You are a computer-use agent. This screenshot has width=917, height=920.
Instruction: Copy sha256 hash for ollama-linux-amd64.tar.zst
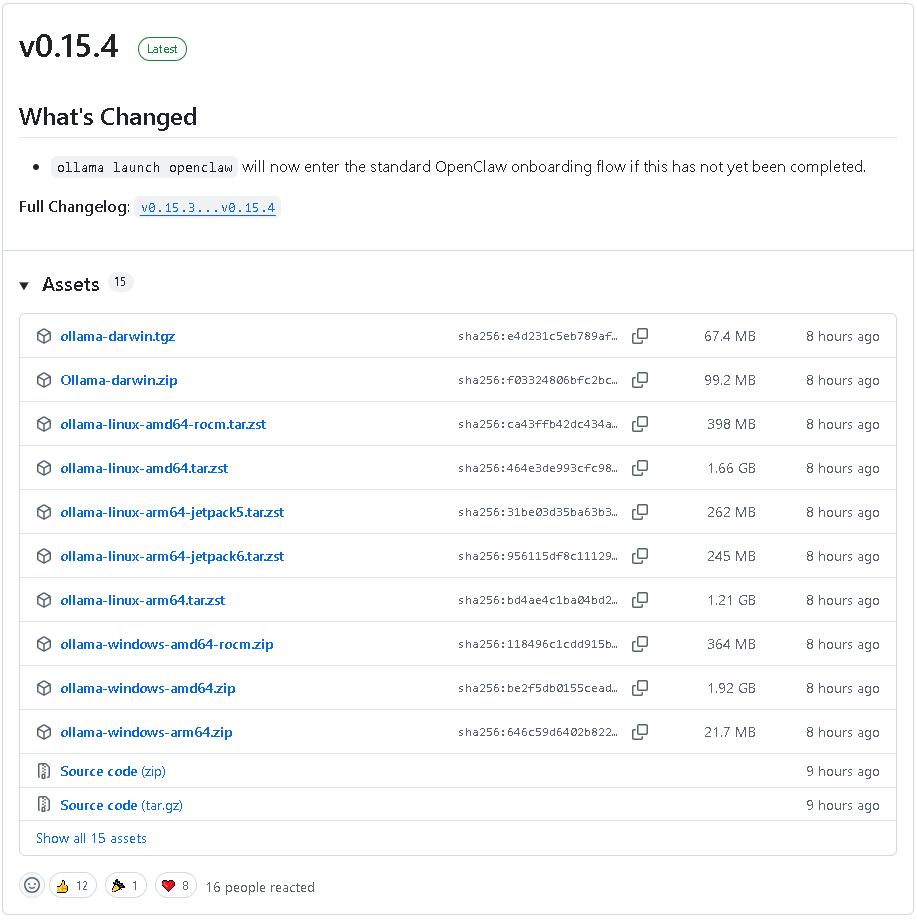tap(639, 468)
